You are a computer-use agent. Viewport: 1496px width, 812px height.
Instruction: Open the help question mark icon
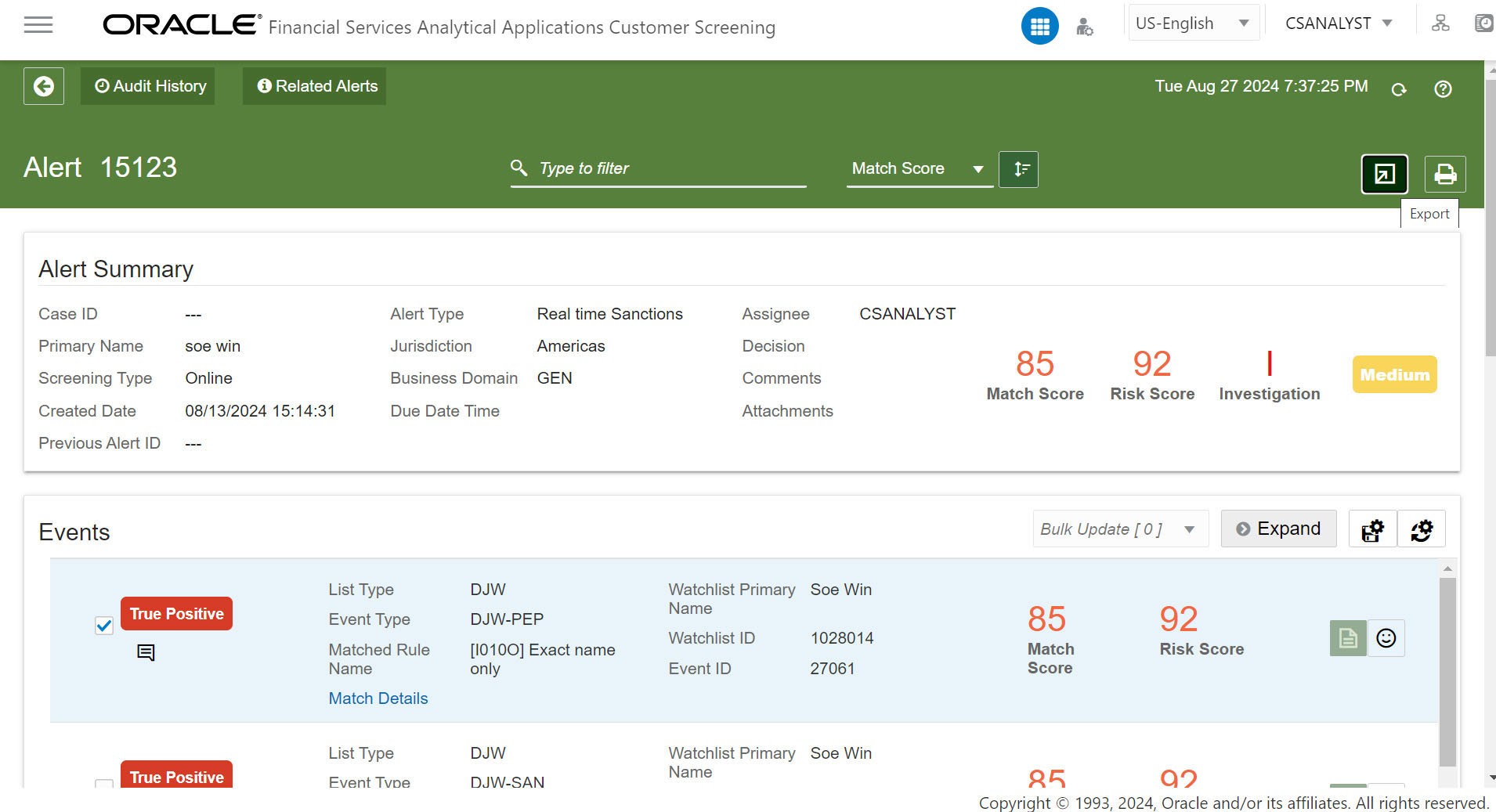1443,89
